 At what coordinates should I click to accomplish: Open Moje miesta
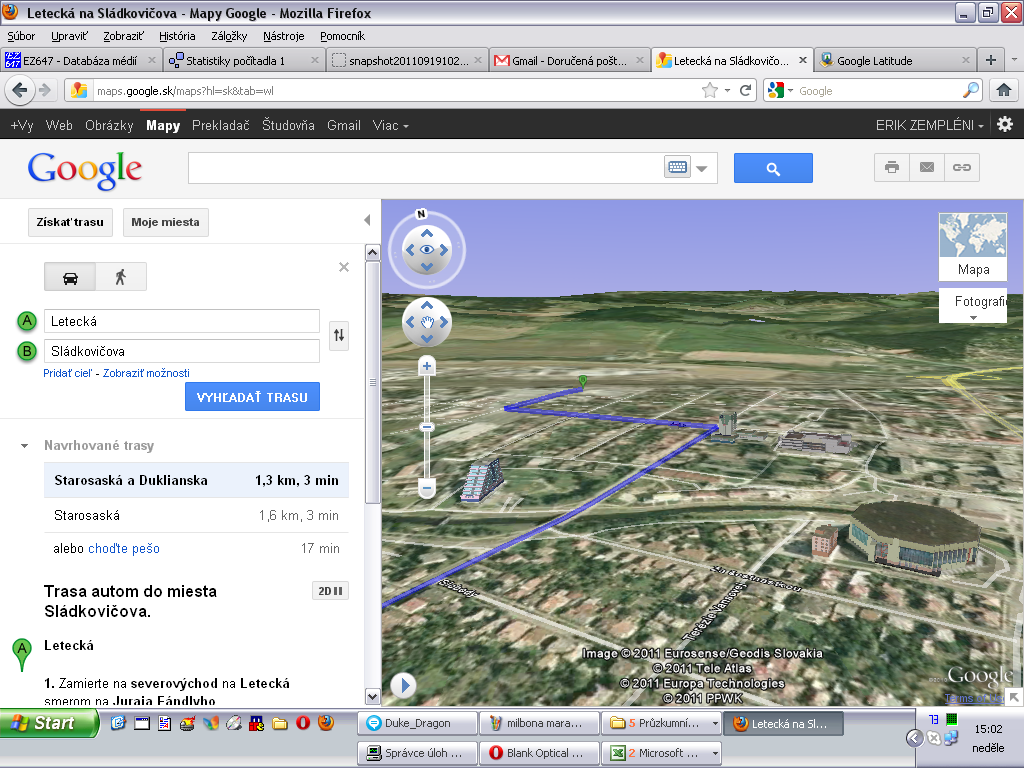tap(165, 222)
